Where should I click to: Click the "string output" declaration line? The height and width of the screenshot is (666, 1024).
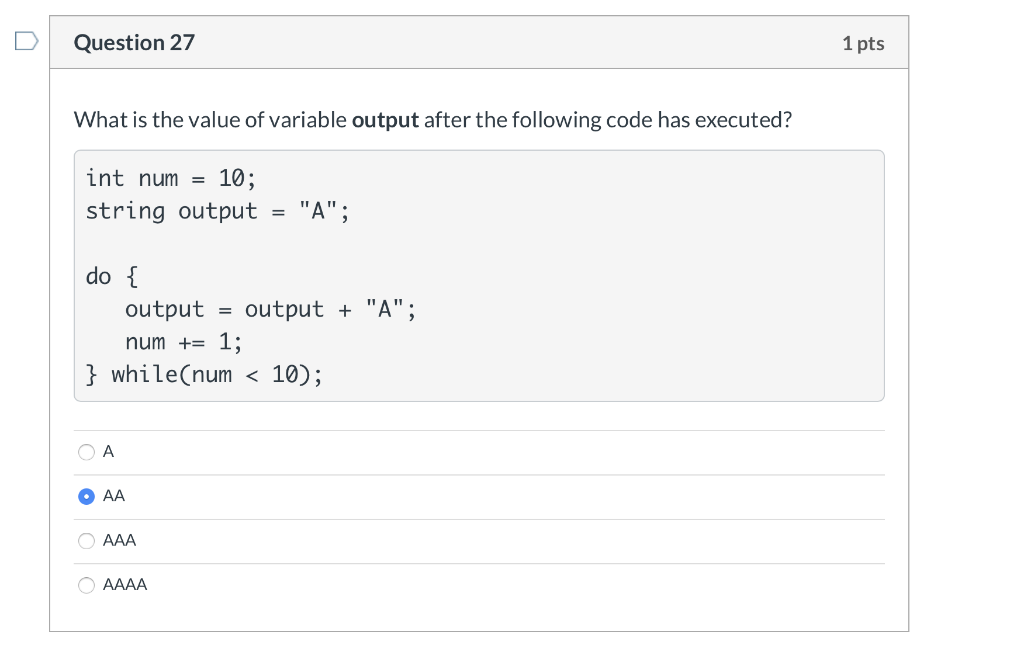click(217, 211)
